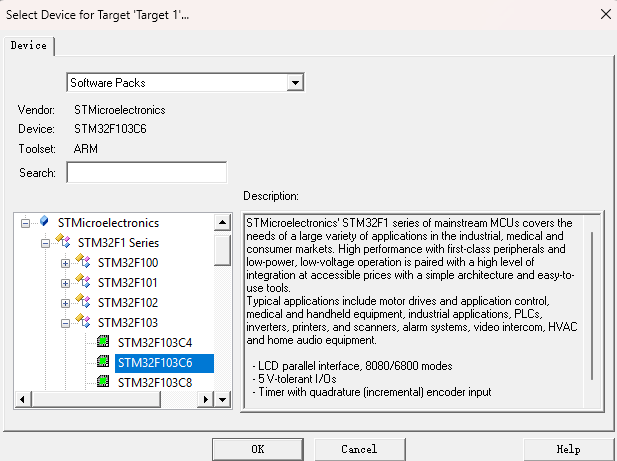Open Help for device selection
The width and height of the screenshot is (617, 461).
click(568, 449)
